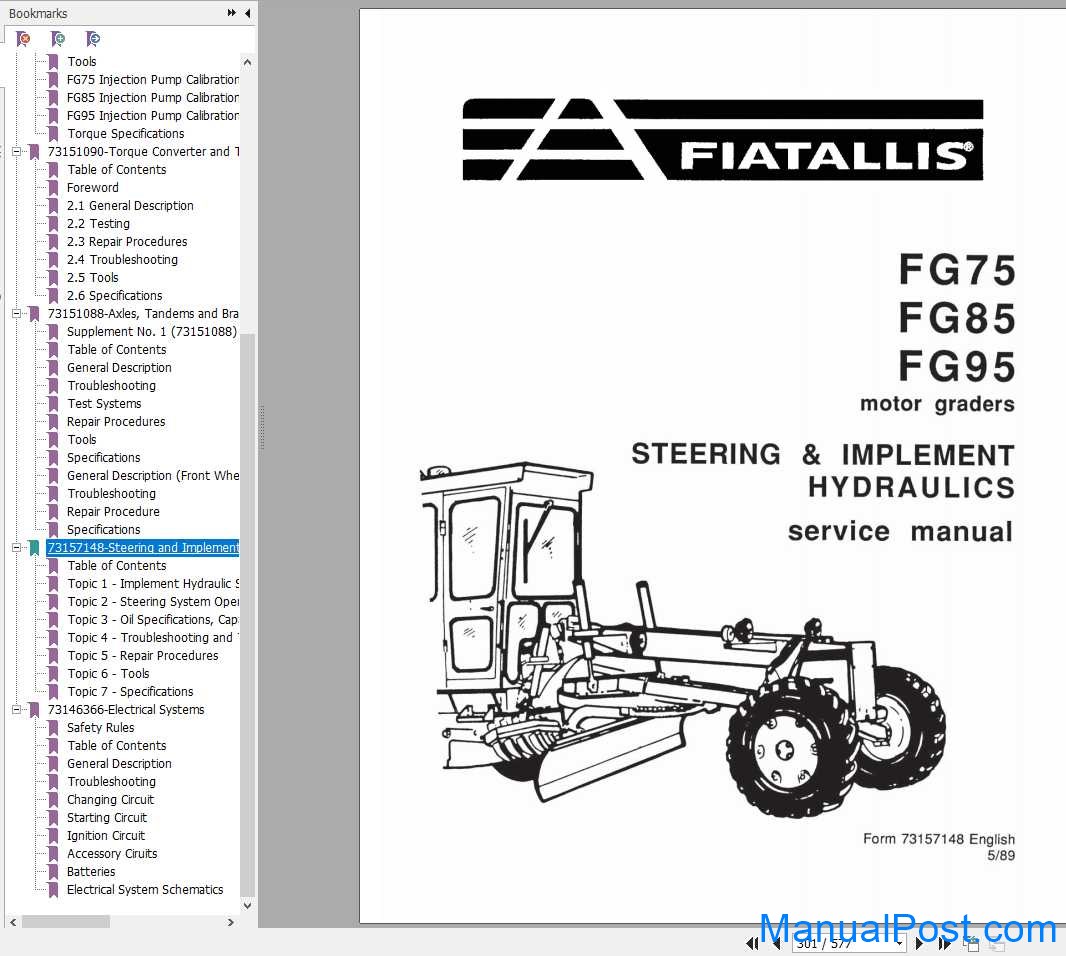Open the Changing Circuit bookmark
This screenshot has height=956, width=1066.
coord(110,800)
